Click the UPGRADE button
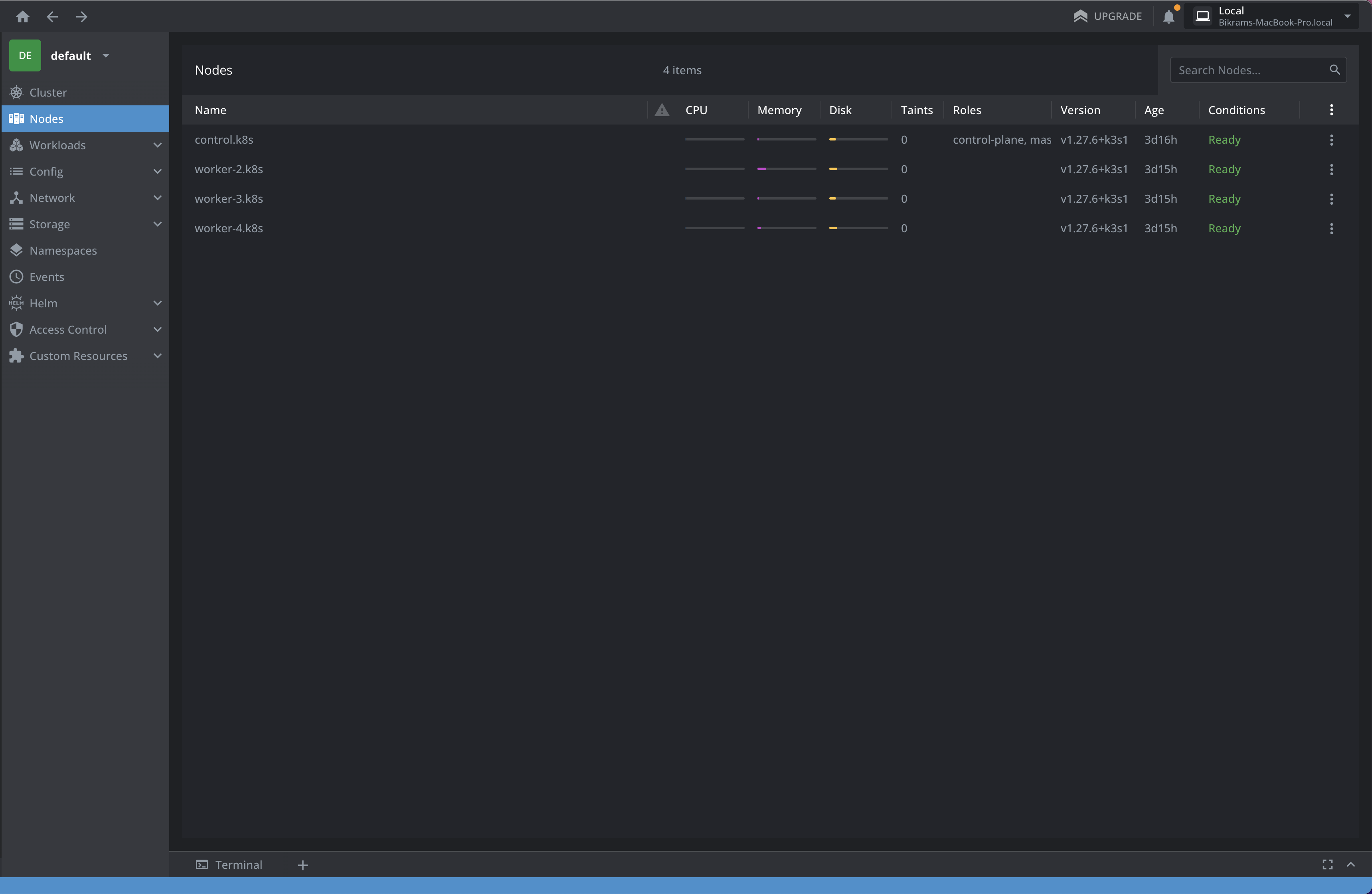Screen dimensions: 1372x894 click(x=1106, y=16)
